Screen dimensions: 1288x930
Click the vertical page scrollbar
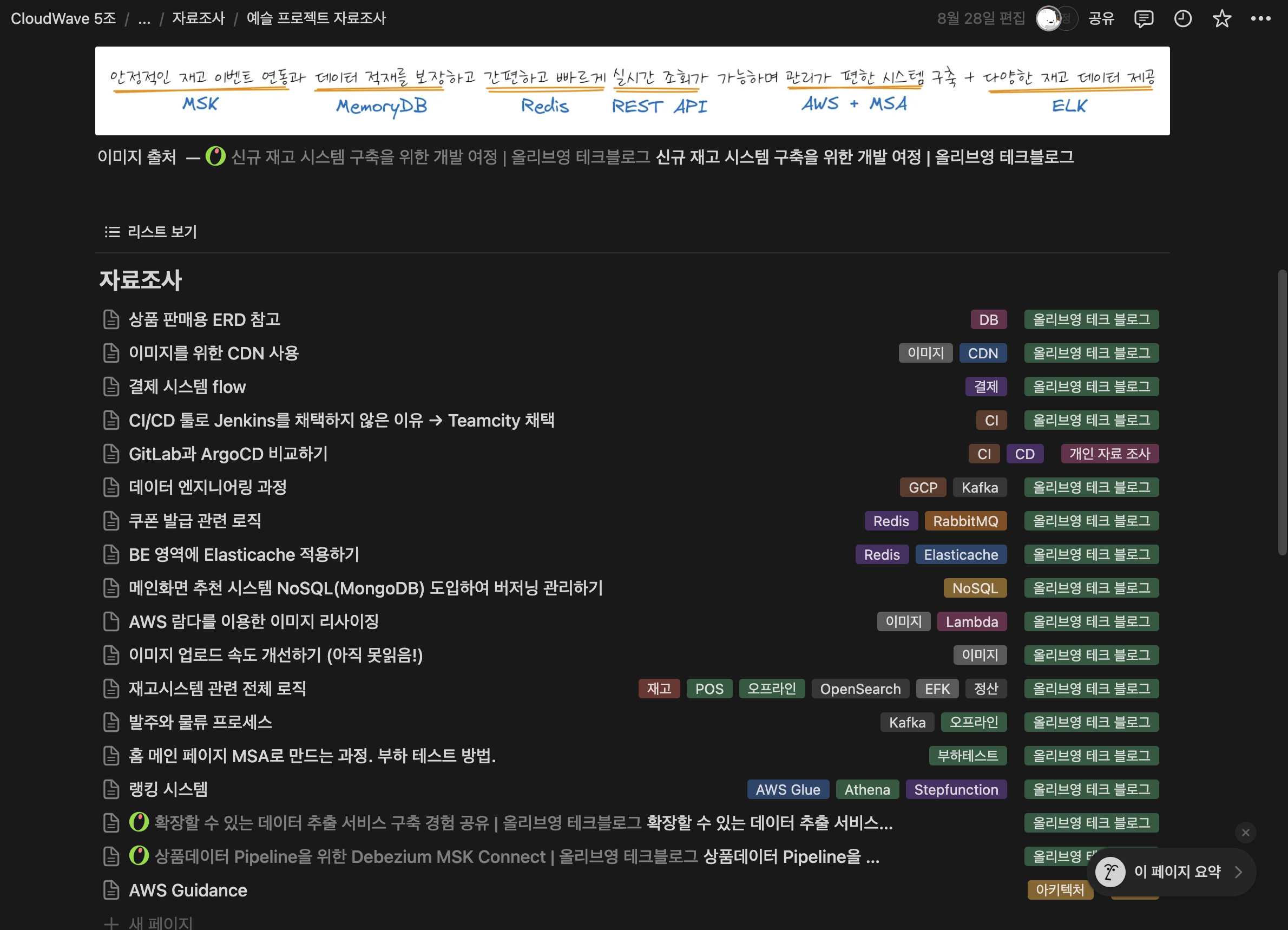click(1282, 412)
